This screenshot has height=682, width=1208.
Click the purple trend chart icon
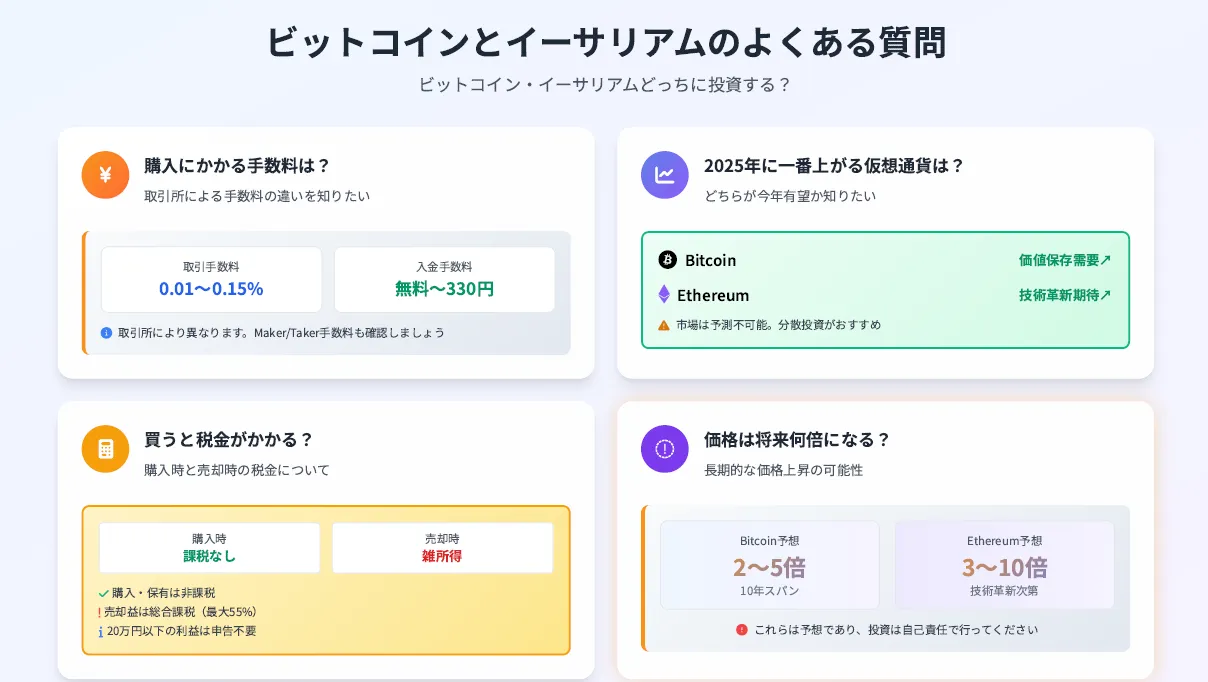(x=665, y=175)
